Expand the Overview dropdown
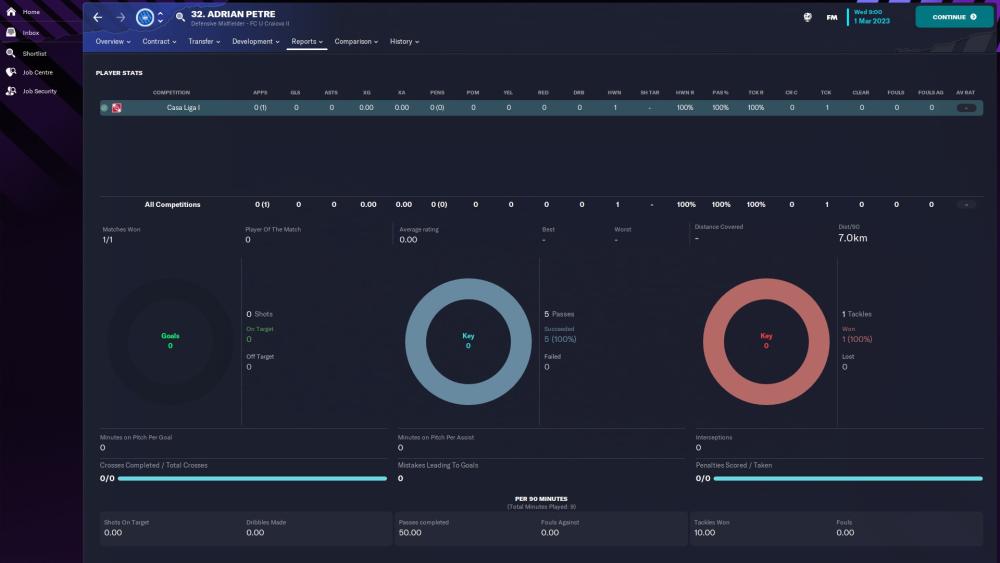Viewport: 1000px width, 563px height. (x=113, y=42)
